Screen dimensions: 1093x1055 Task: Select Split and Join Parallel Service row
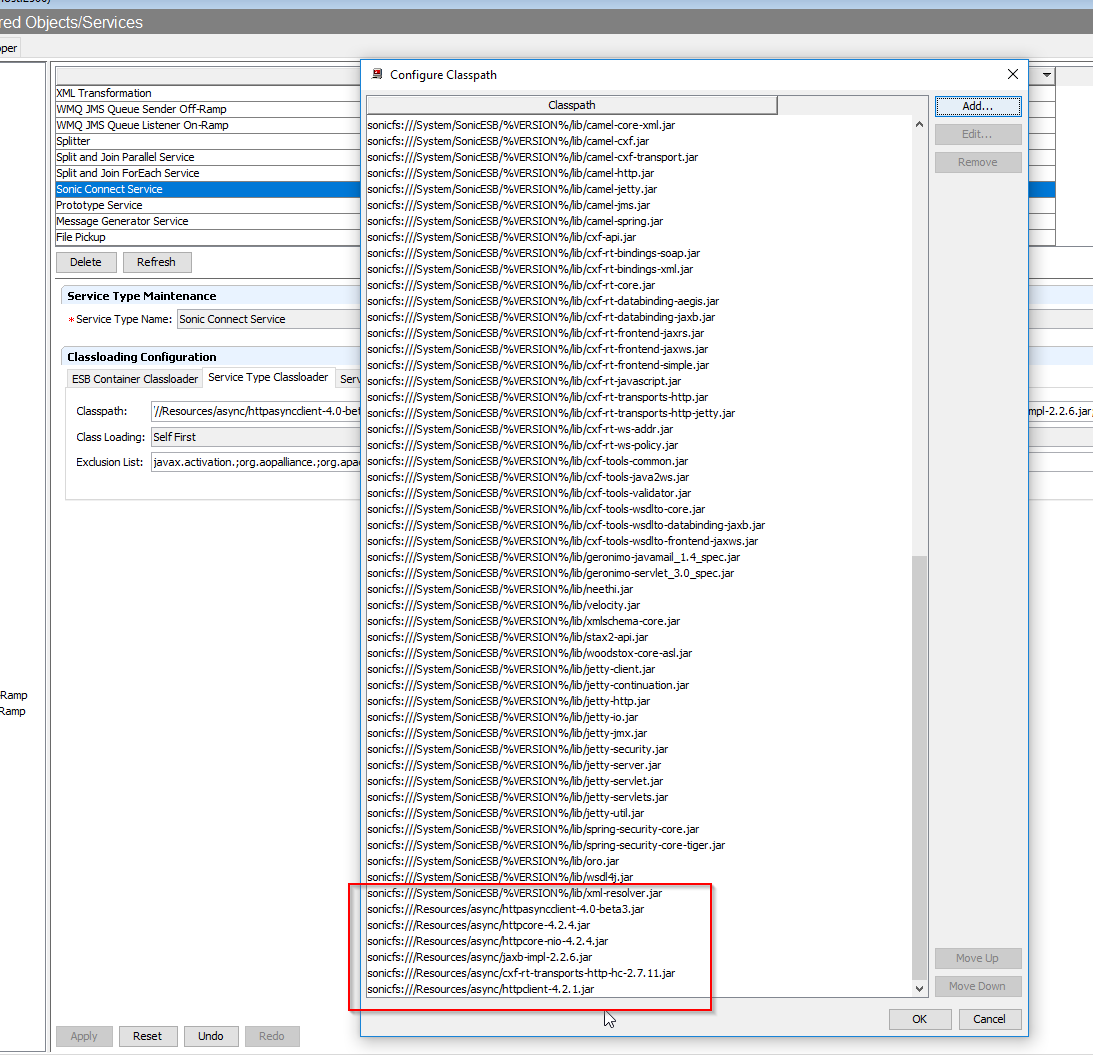(x=208, y=157)
